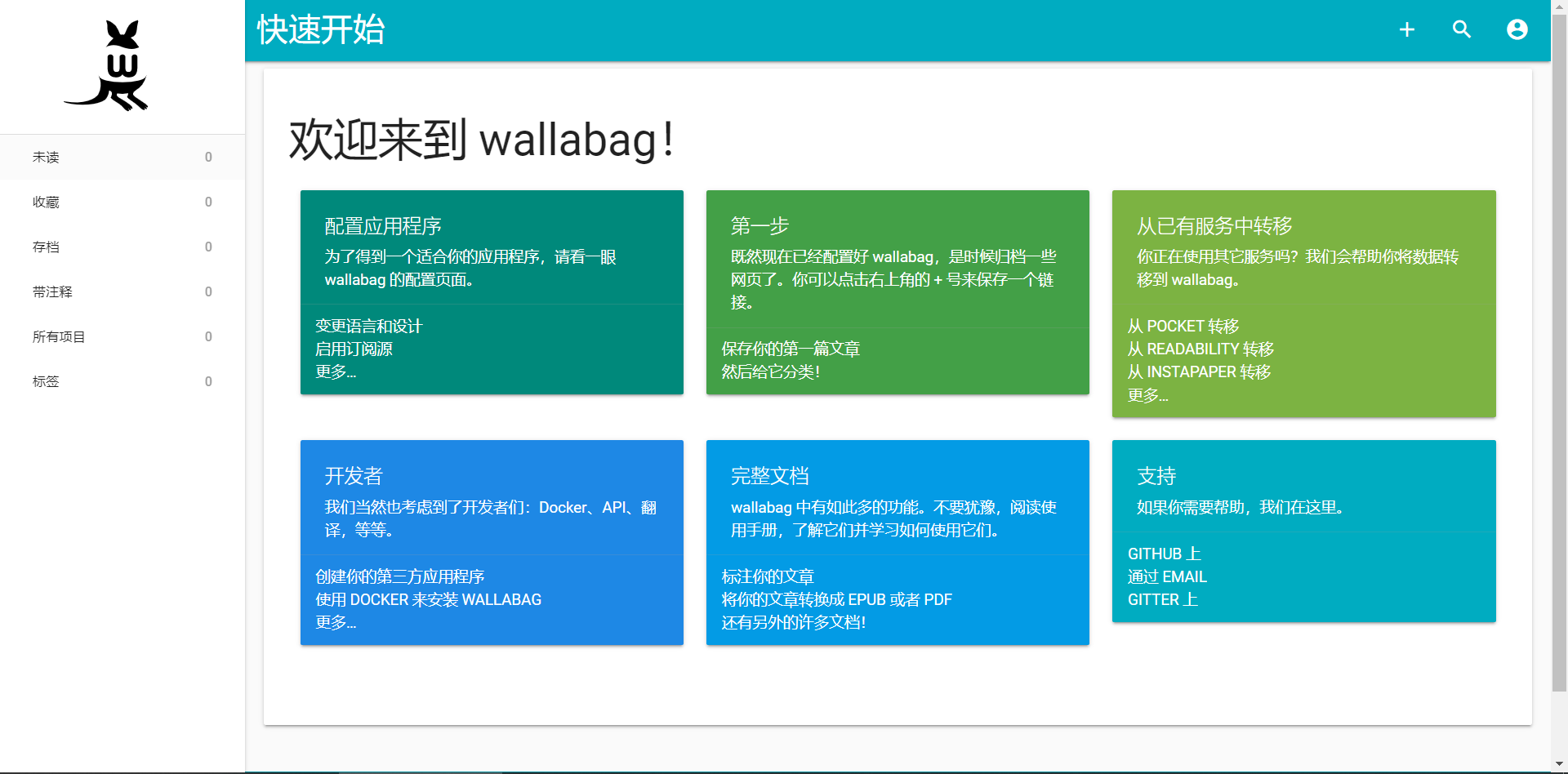Follow the 保存你的第一篇文章 link
The image size is (1568, 774).
(x=791, y=349)
